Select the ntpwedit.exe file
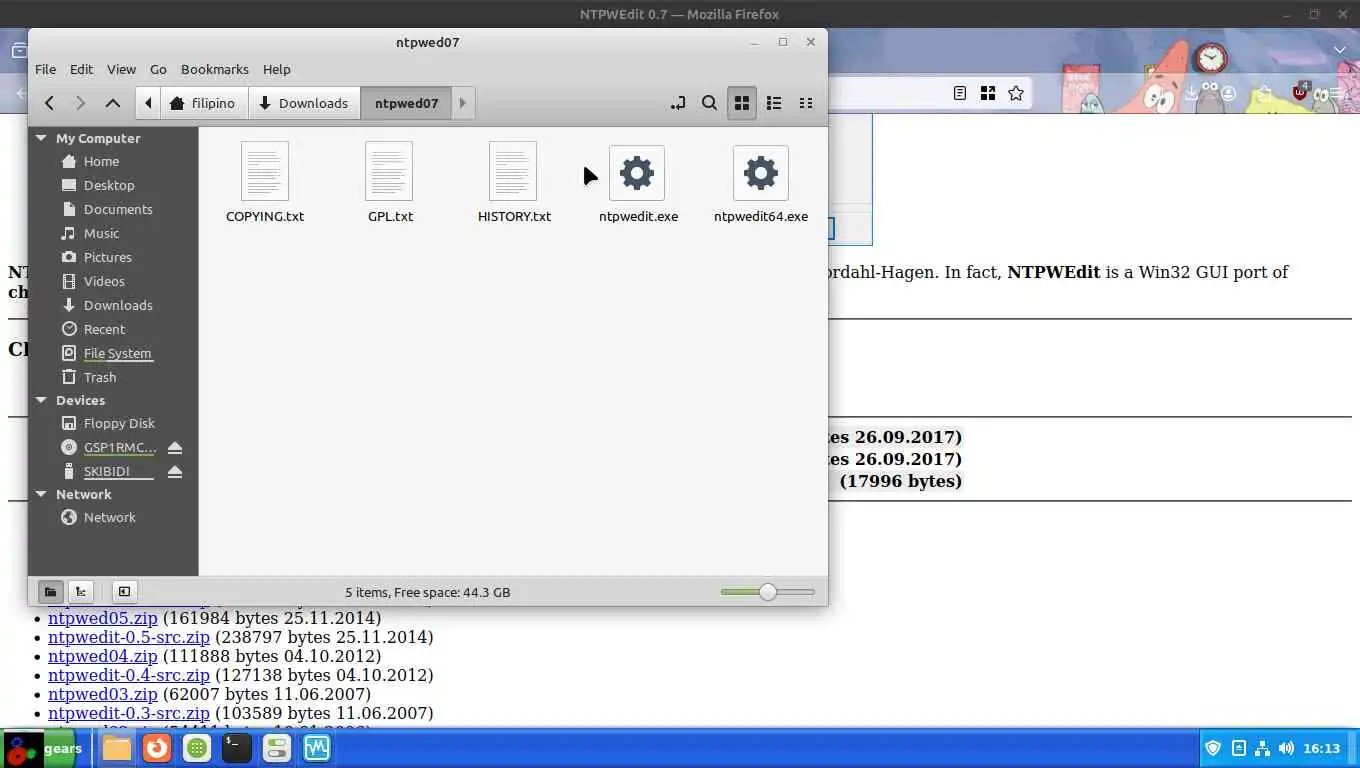This screenshot has height=768, width=1360. click(638, 182)
